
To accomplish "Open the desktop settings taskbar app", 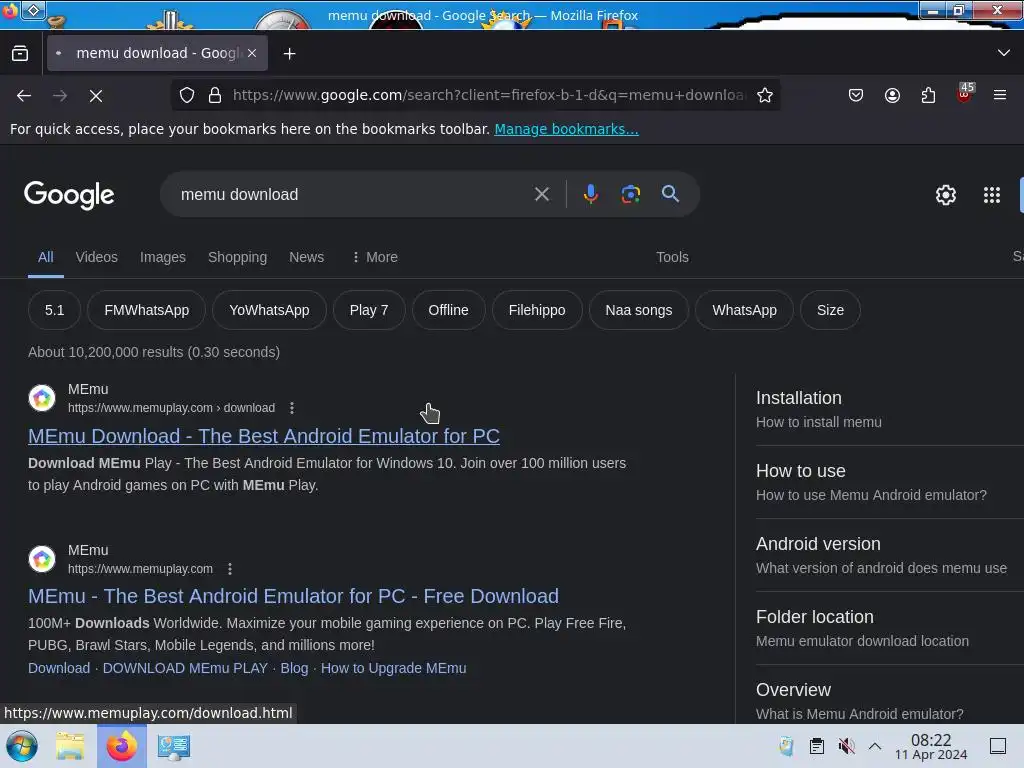I will pos(173,746).
